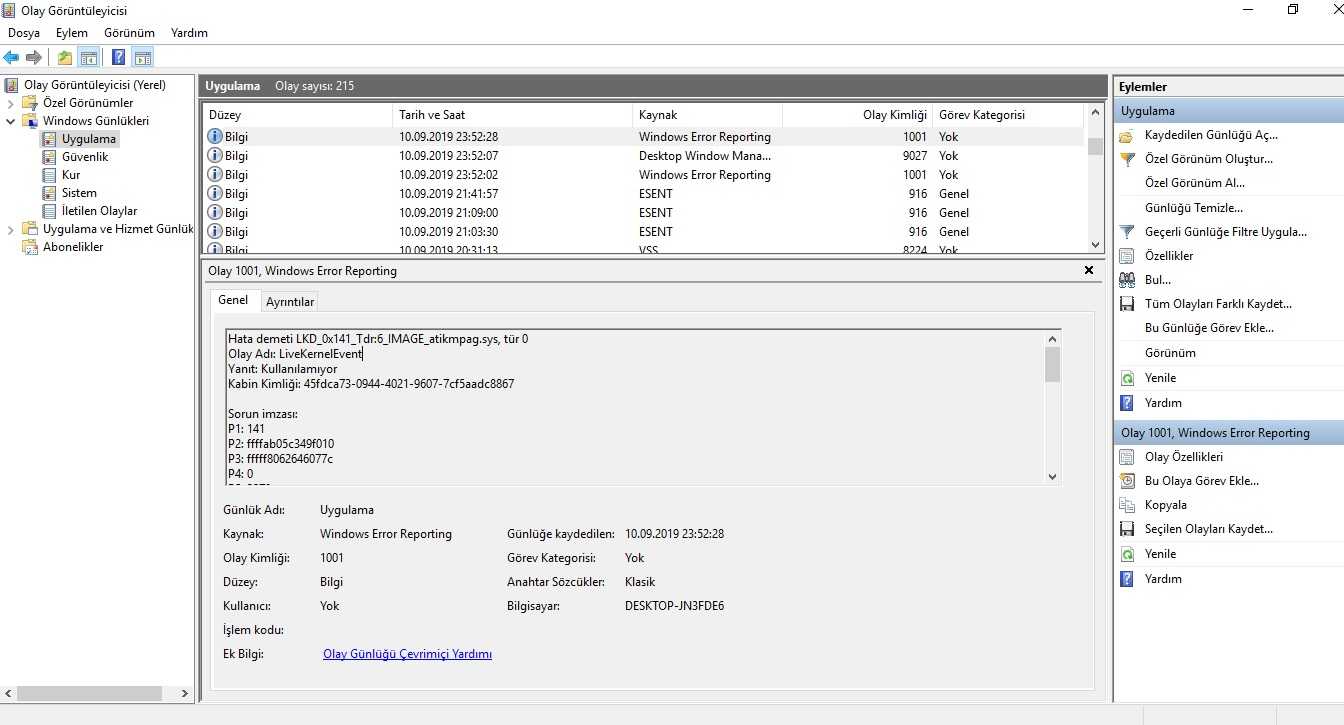Viewport: 1344px width, 725px height.
Task: Click the Güvenlik log icon in tree
Action: 49,157
